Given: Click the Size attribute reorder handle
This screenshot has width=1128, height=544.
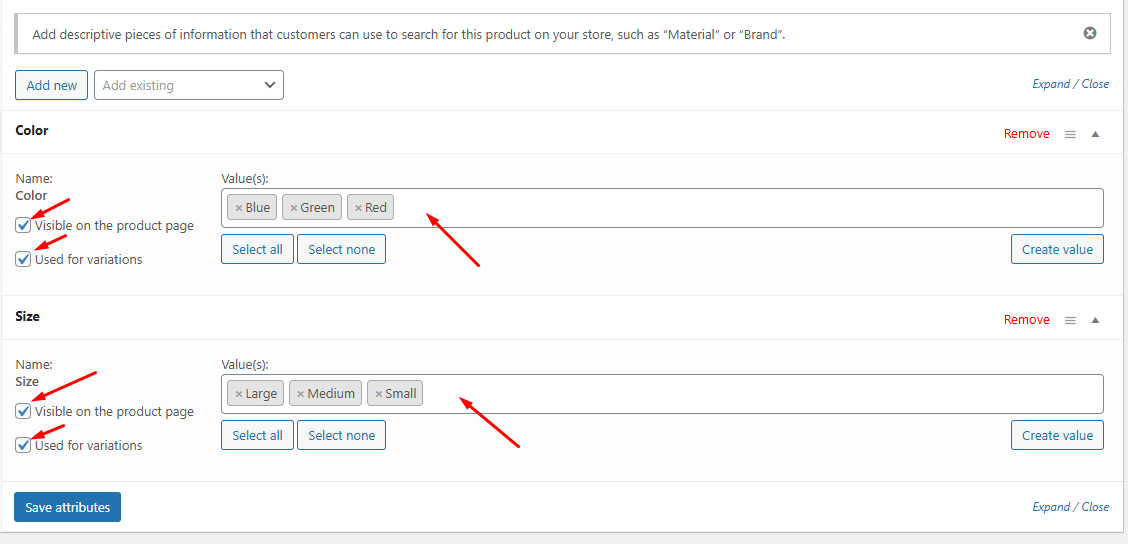Looking at the screenshot, I should (x=1070, y=320).
